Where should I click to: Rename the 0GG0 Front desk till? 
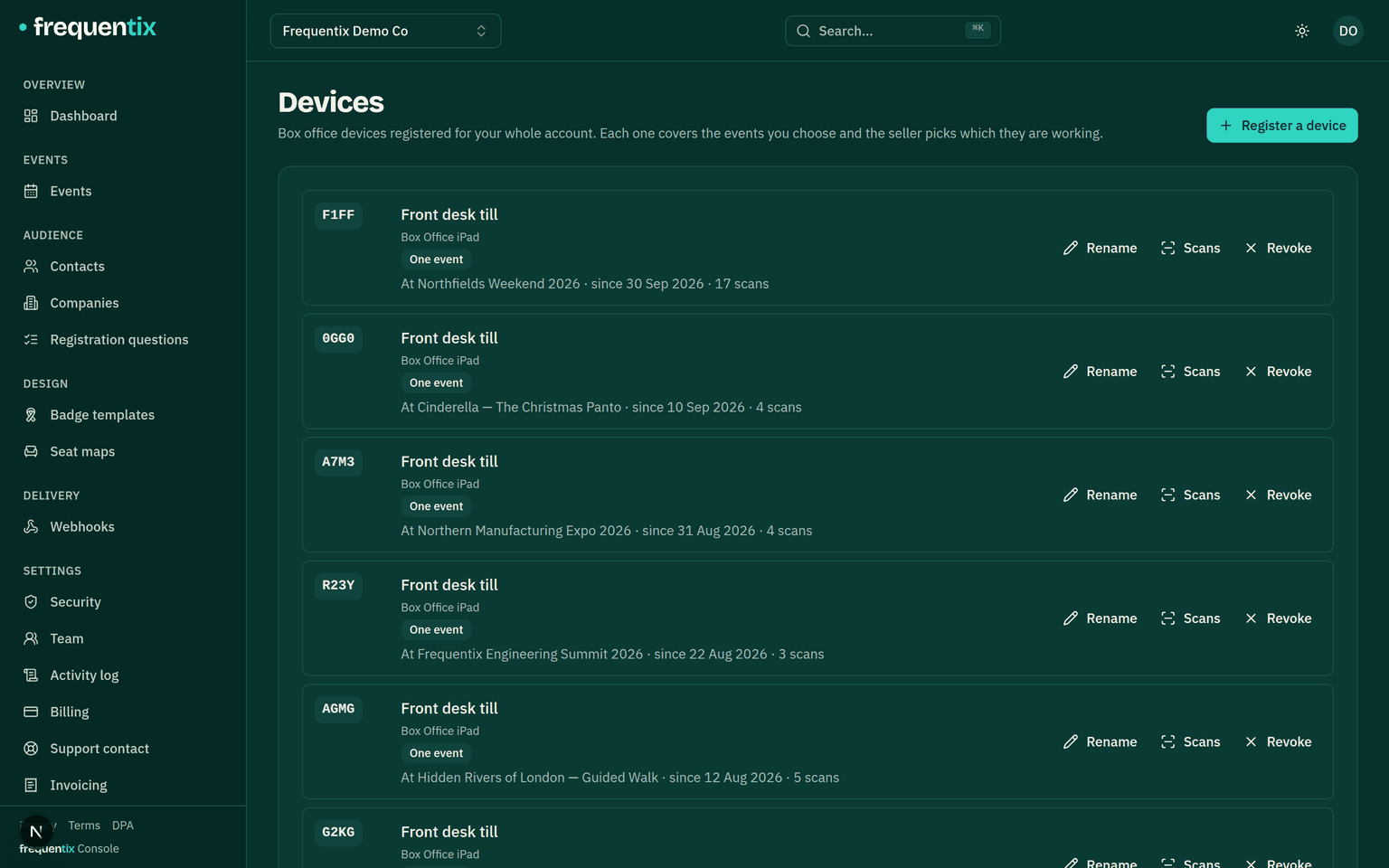point(1101,372)
